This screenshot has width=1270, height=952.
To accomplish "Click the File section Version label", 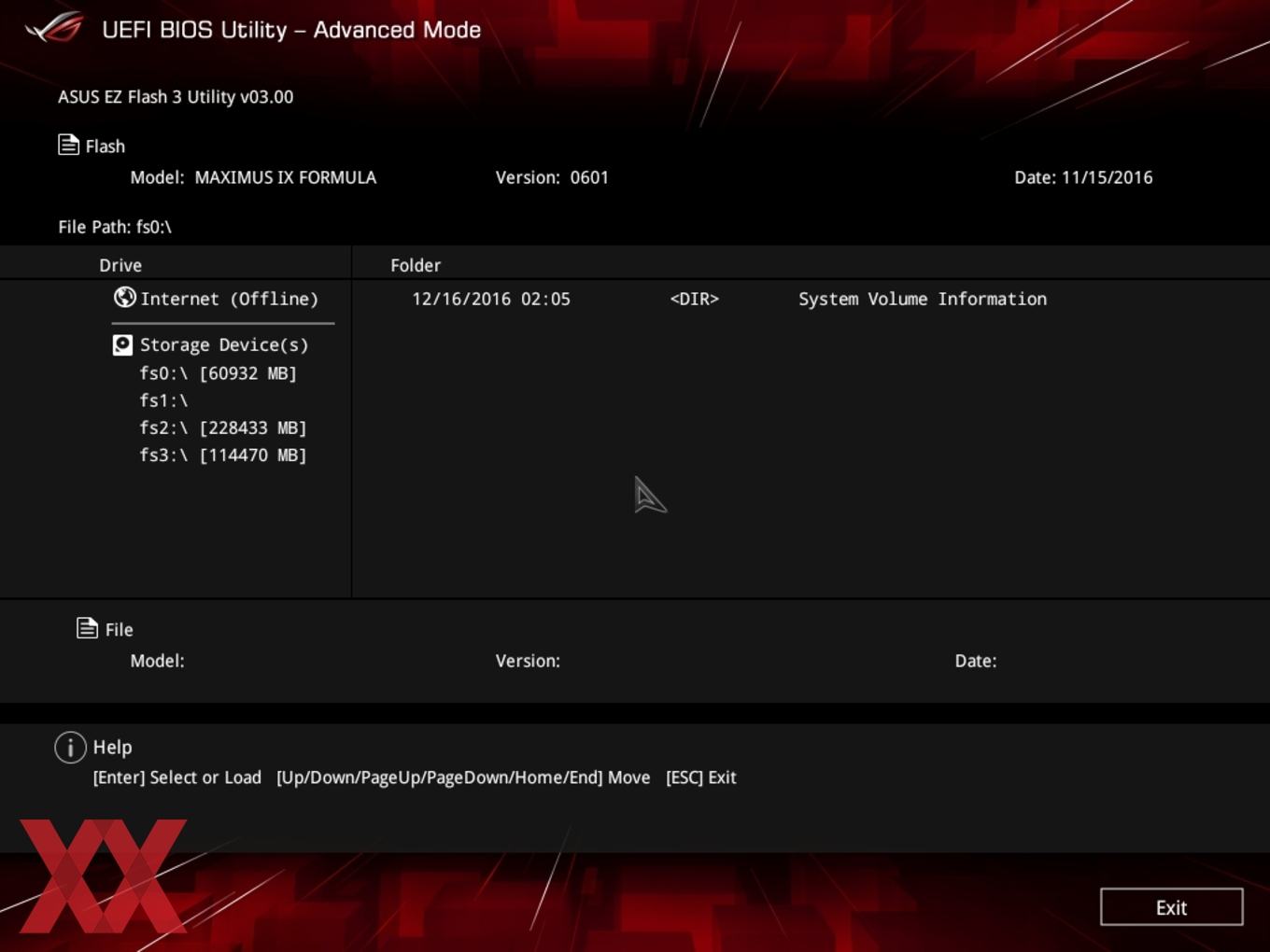I will pos(528,661).
